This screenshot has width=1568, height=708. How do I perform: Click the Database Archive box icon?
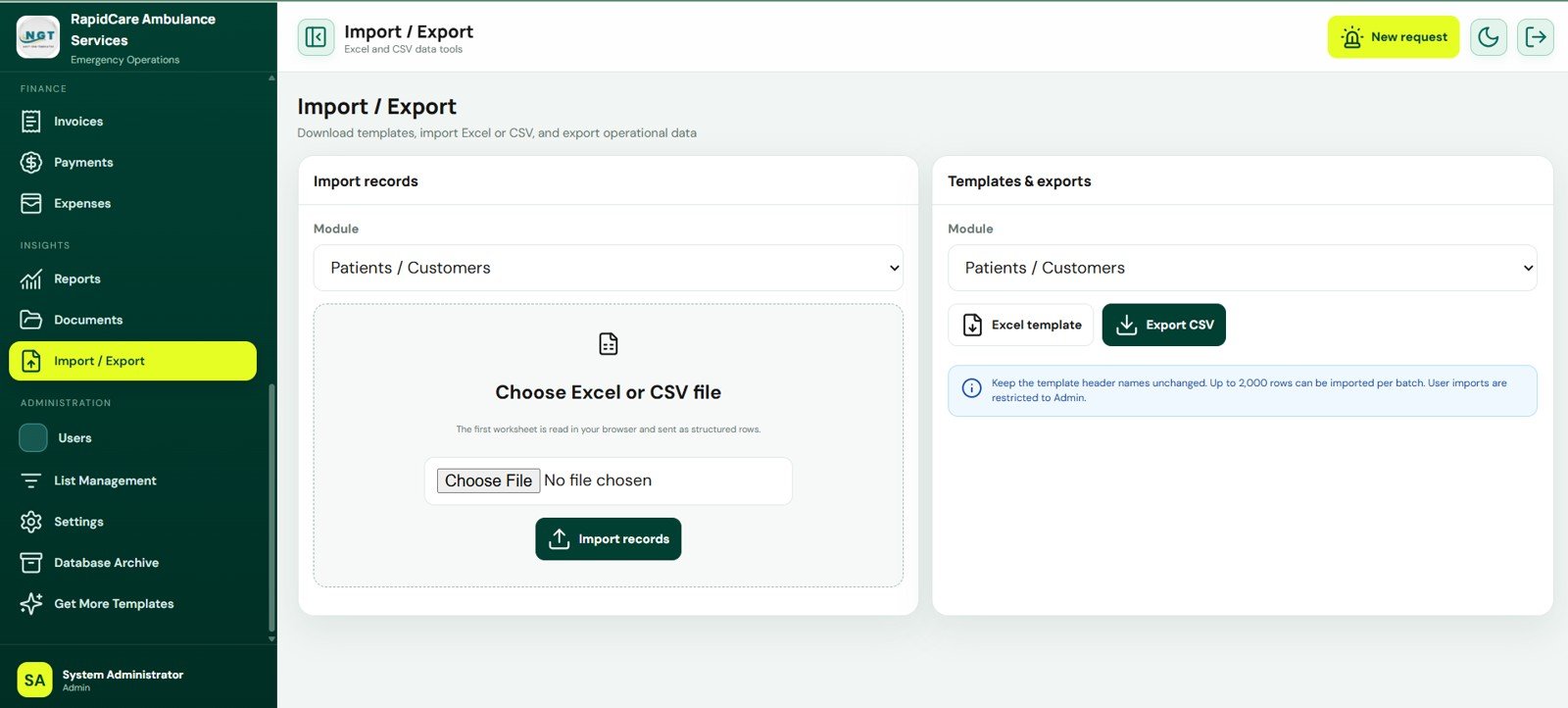[x=31, y=563]
